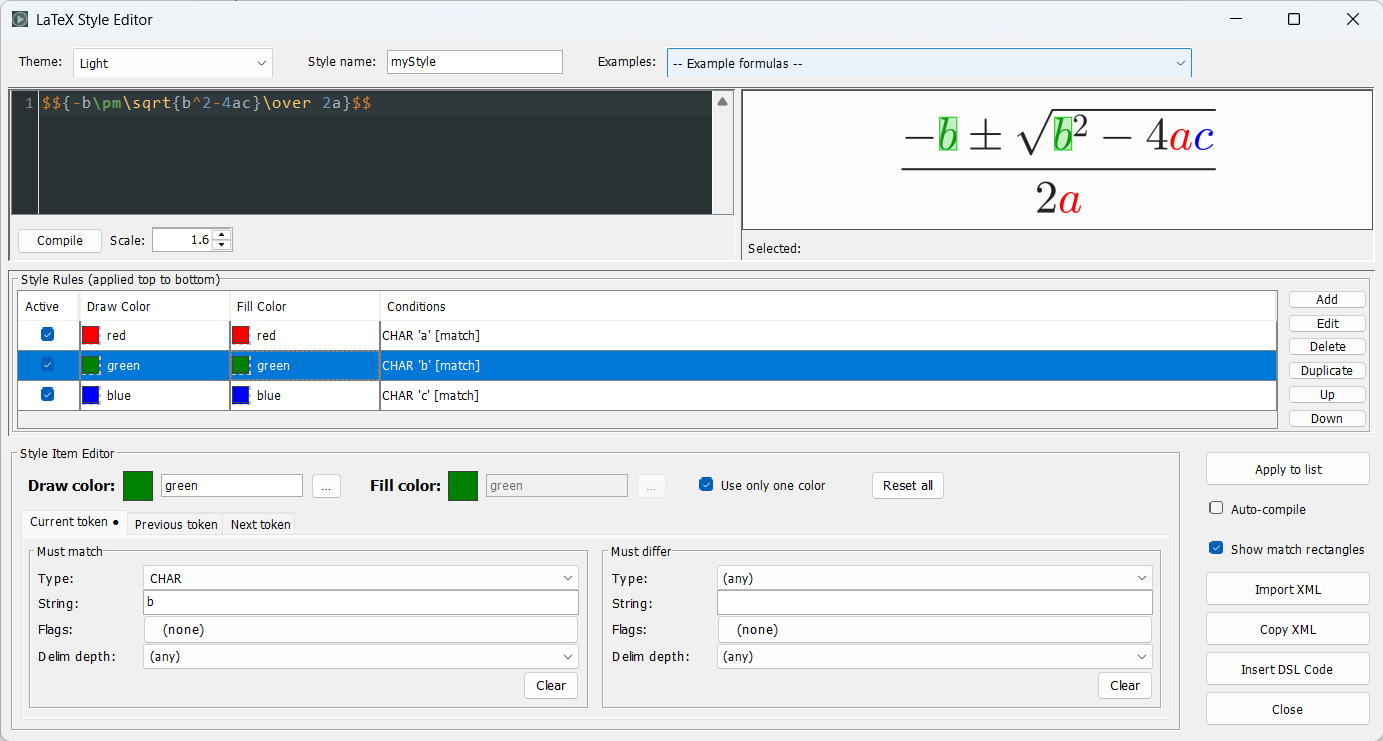1383x741 pixels.
Task: Click the scale spinner up arrow
Action: 222,235
